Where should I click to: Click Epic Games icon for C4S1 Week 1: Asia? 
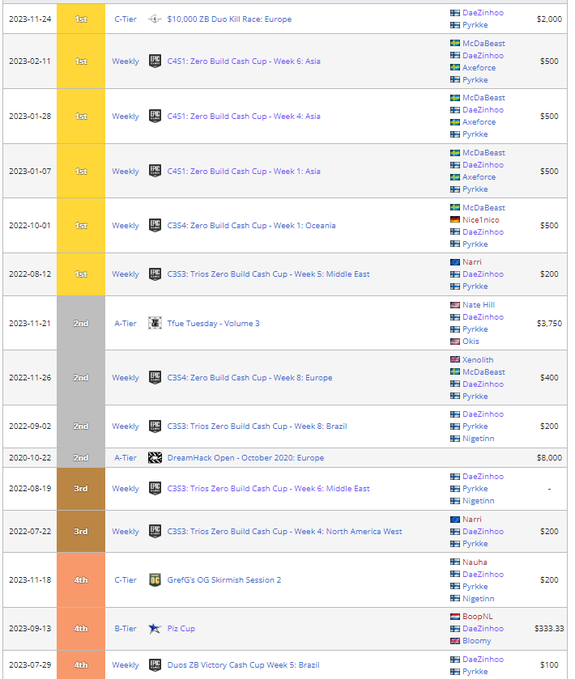pos(155,171)
